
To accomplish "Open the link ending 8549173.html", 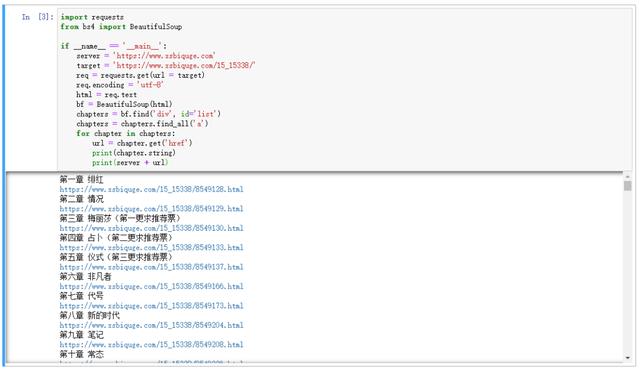I will [x=151, y=306].
